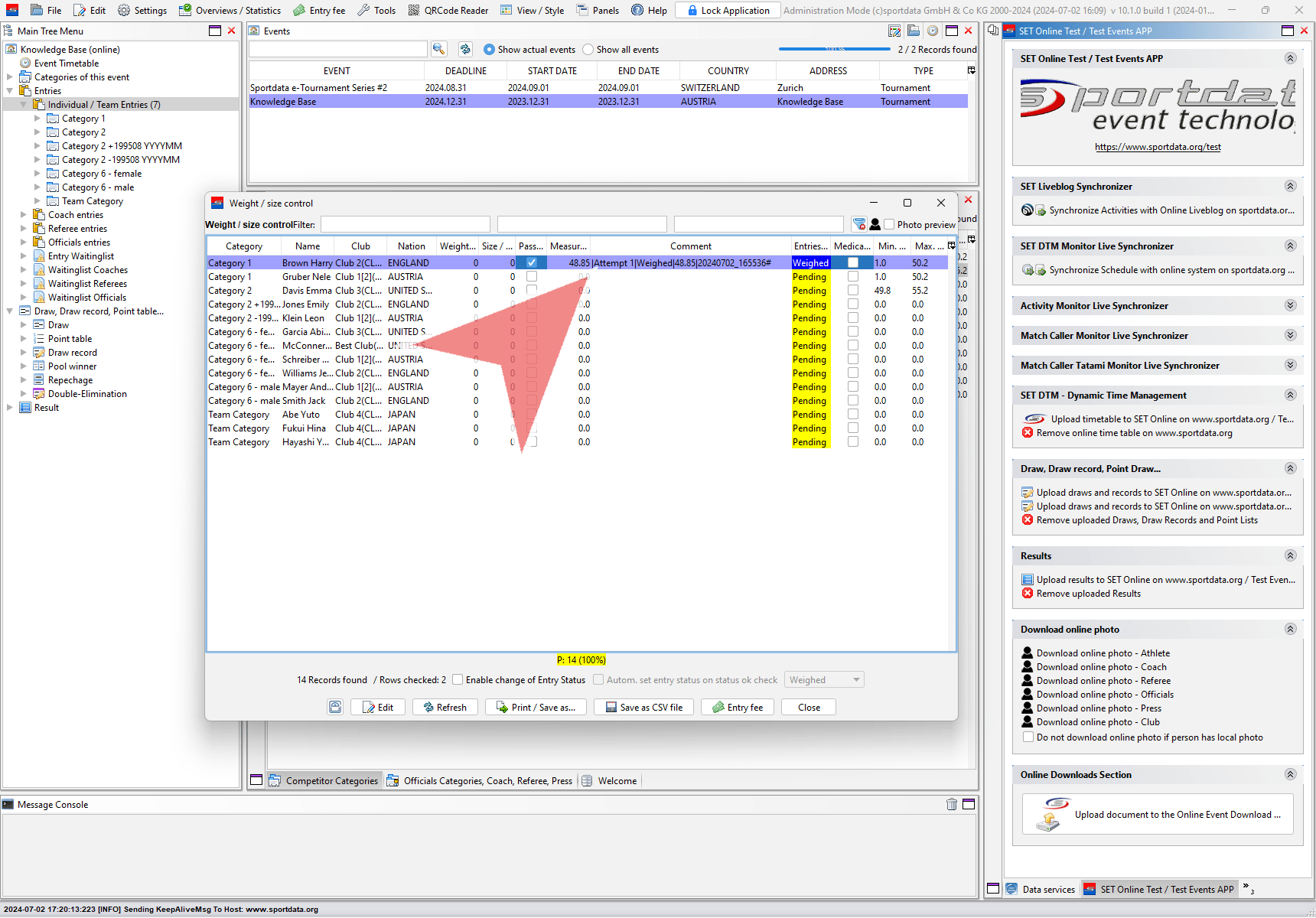The height and width of the screenshot is (918, 1316).
Task: Click the person photo icon beside Photo preview
Action: pos(875,224)
